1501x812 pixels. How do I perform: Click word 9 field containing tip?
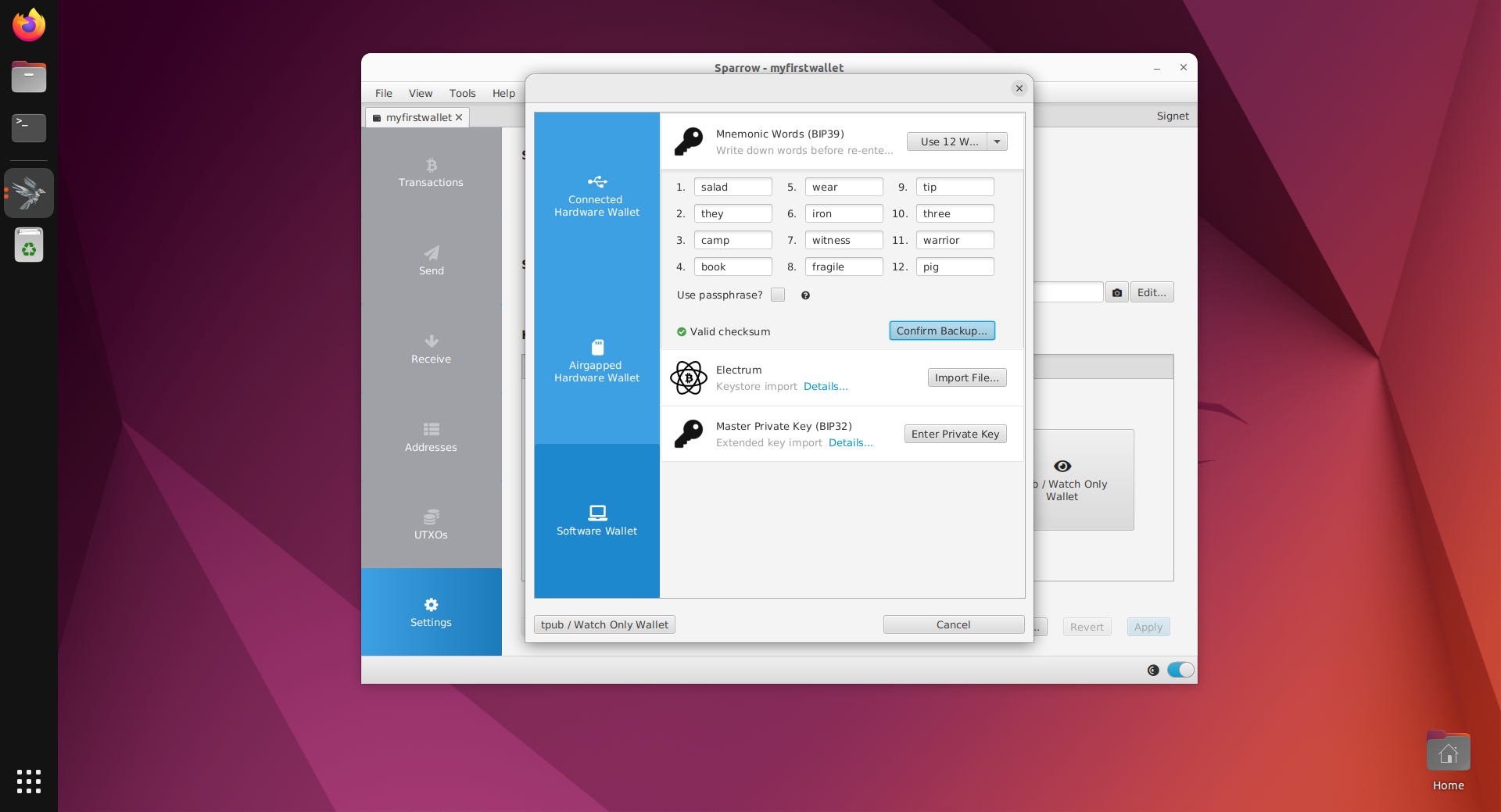pos(955,187)
